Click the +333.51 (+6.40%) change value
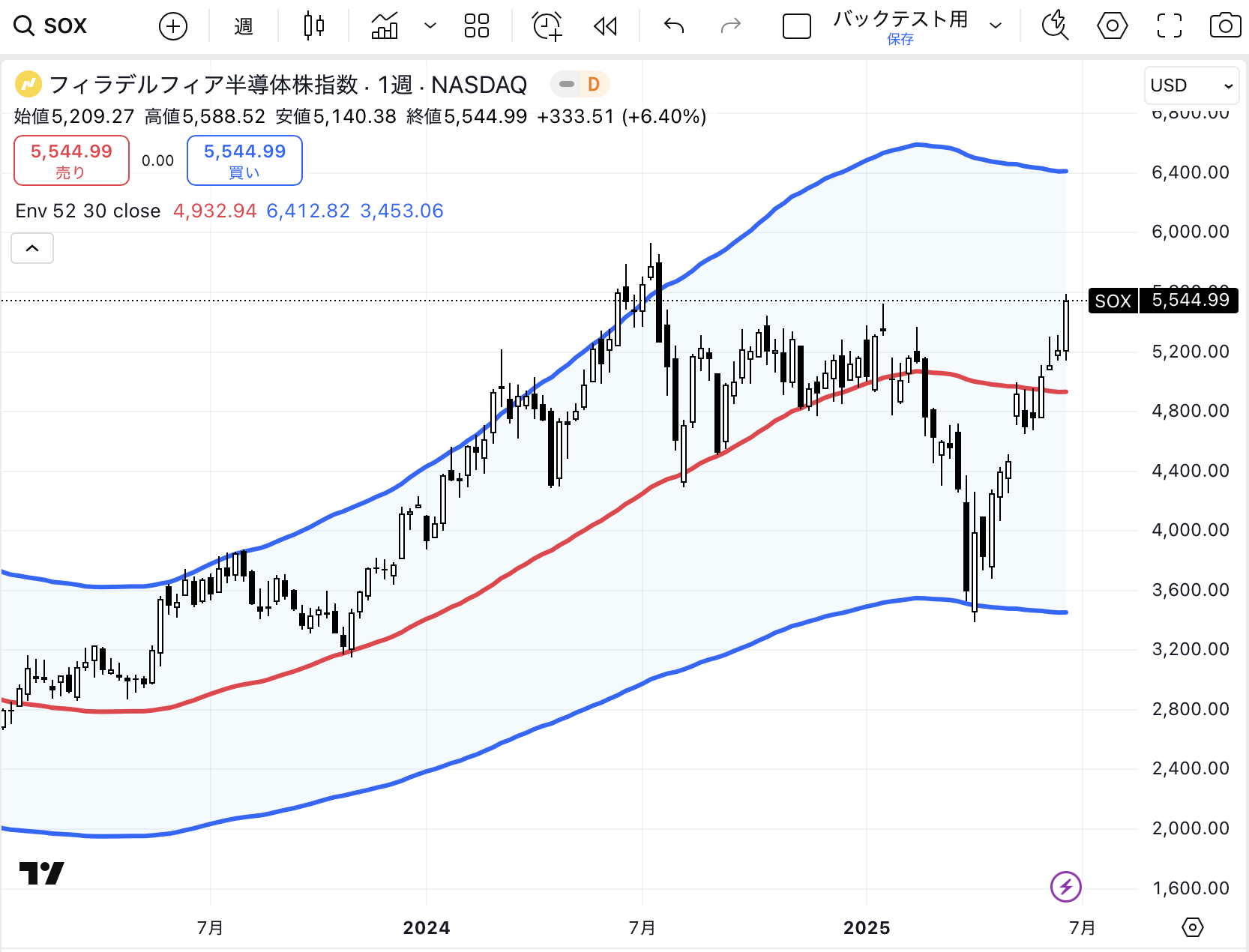 coord(622,117)
